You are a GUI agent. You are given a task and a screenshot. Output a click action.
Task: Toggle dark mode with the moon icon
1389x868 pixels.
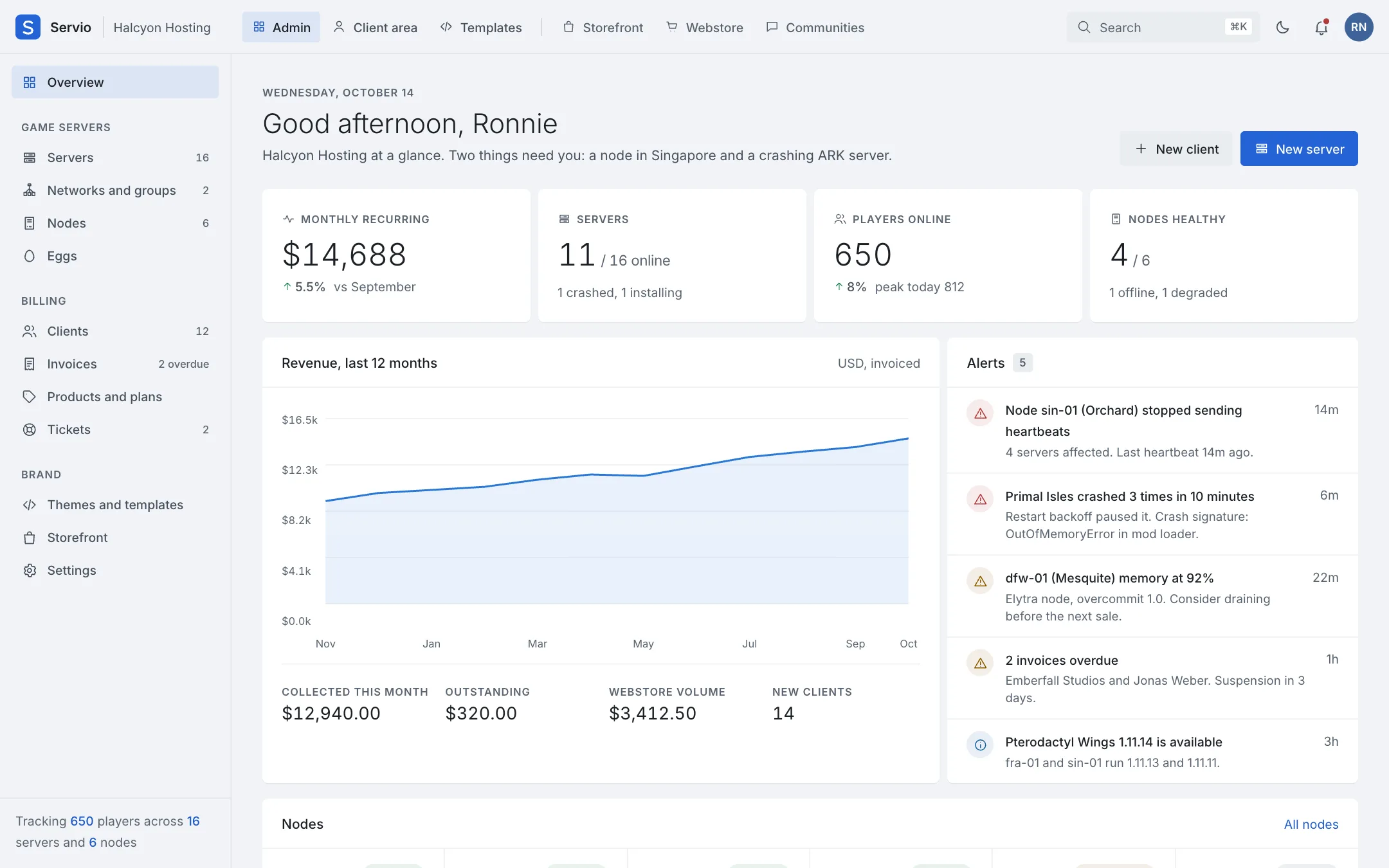[1282, 27]
